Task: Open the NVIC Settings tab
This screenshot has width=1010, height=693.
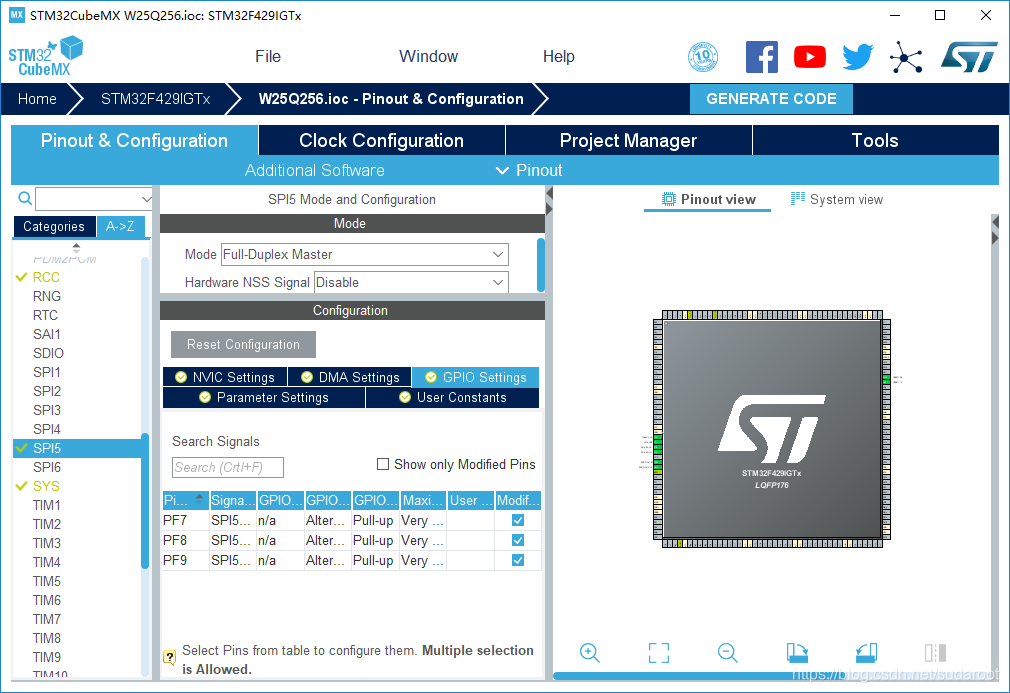Action: (225, 377)
